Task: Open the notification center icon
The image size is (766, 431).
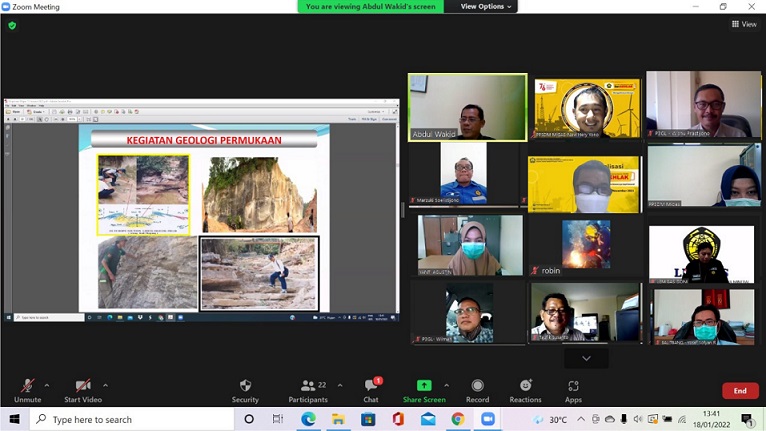Action: (747, 419)
